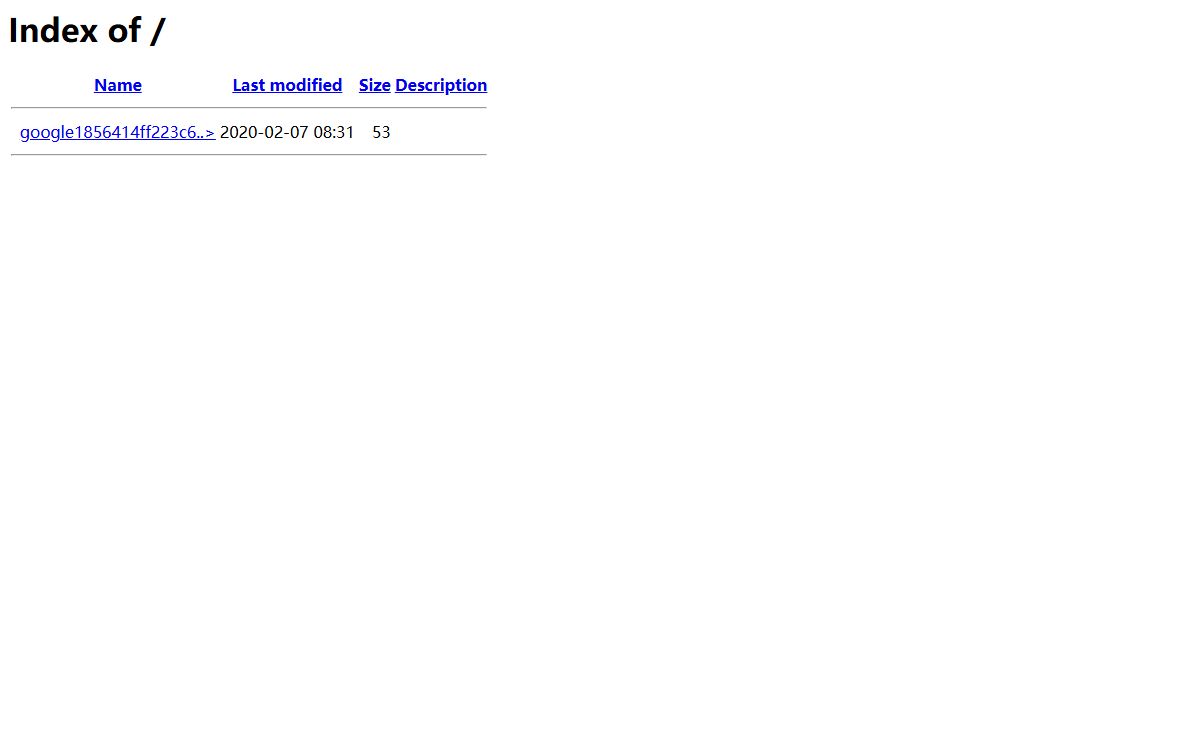This screenshot has width=1200, height=740.
Task: Click the file size value 53
Action: pyautogui.click(x=381, y=131)
